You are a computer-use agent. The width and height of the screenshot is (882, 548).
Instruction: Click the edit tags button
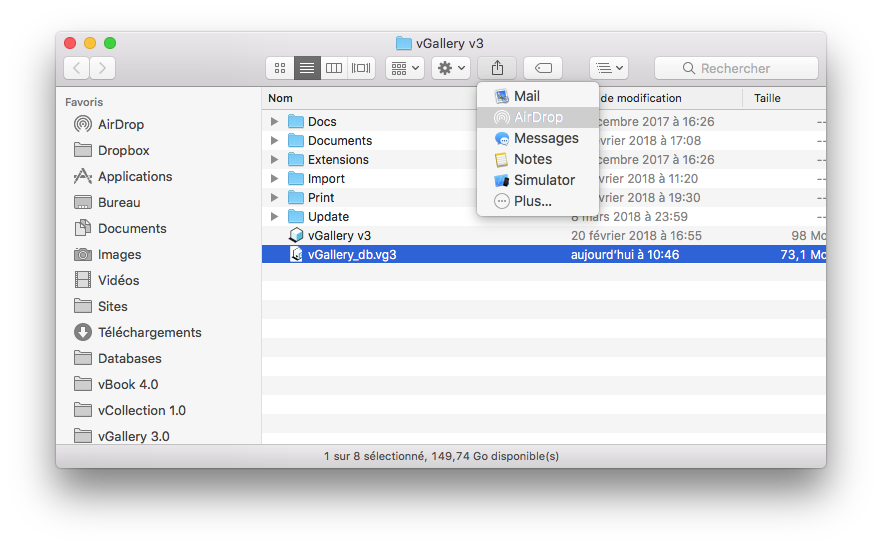click(543, 68)
